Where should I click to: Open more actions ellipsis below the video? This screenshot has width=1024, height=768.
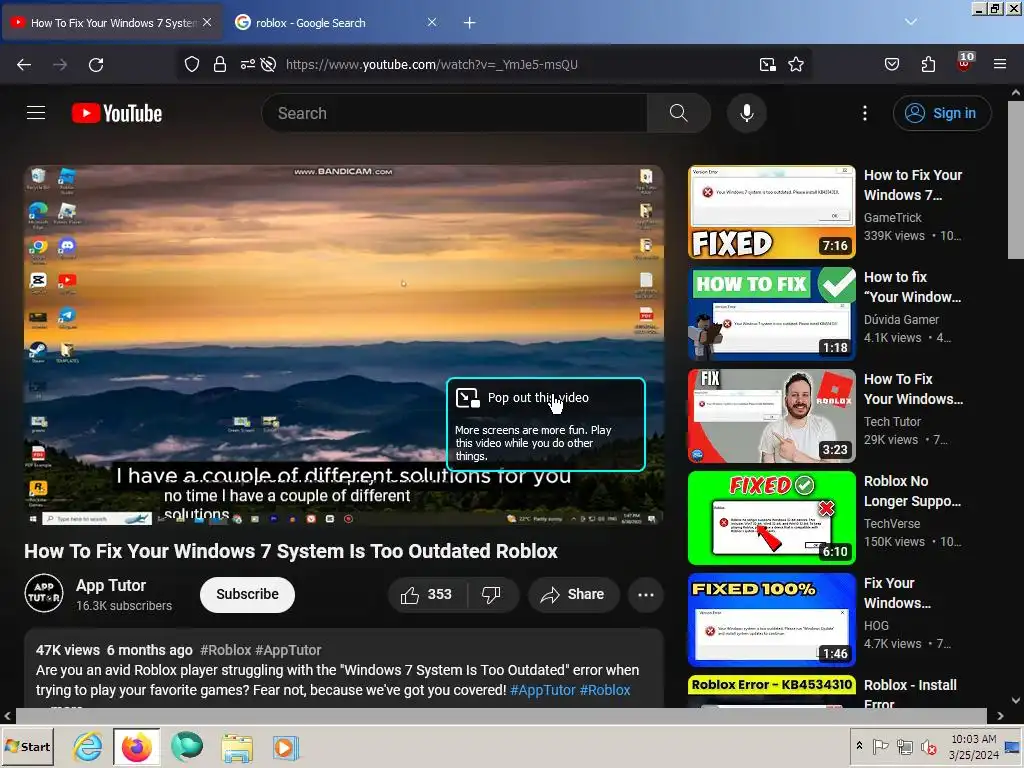pos(646,595)
